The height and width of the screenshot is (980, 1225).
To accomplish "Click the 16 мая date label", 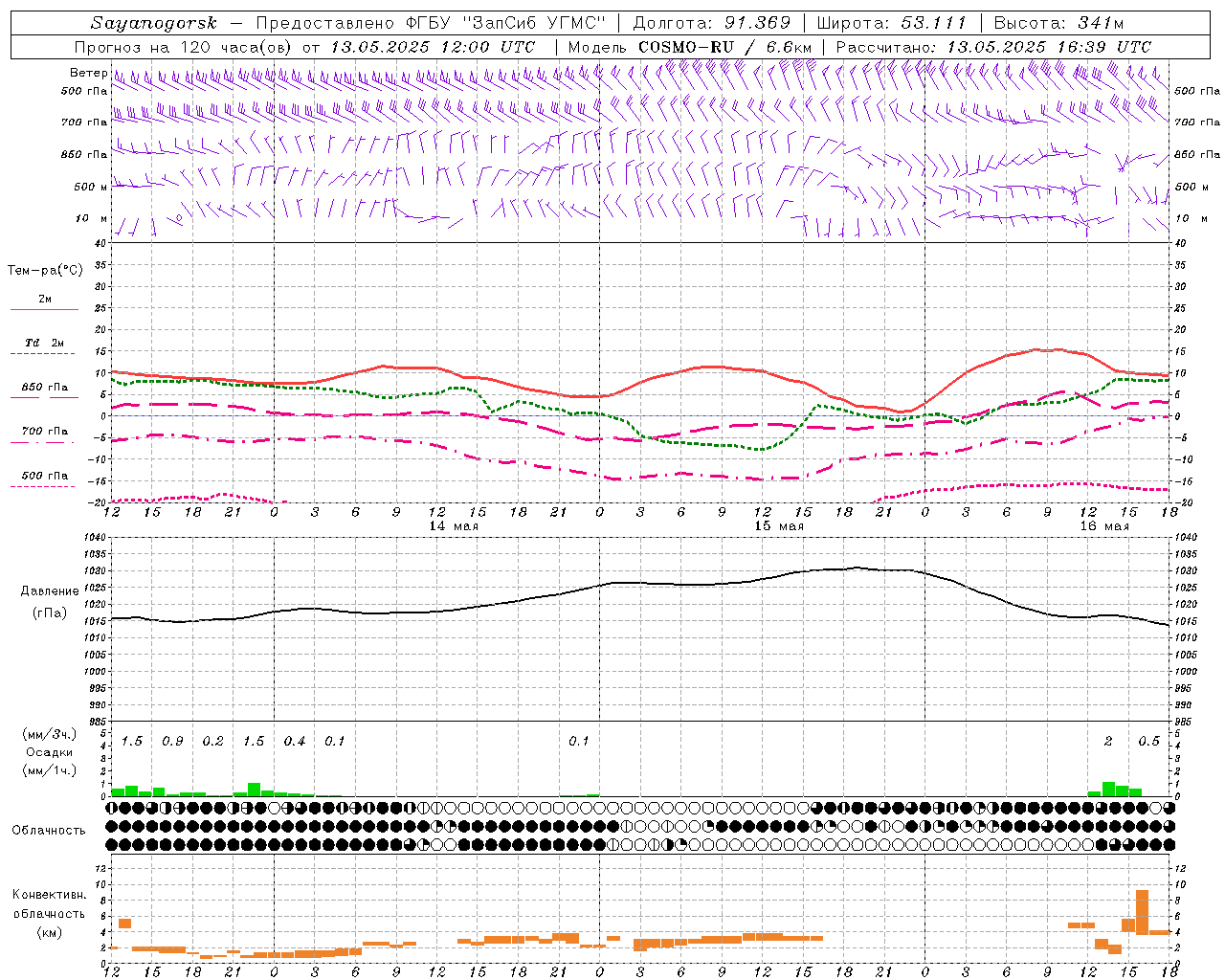I will click(1104, 526).
